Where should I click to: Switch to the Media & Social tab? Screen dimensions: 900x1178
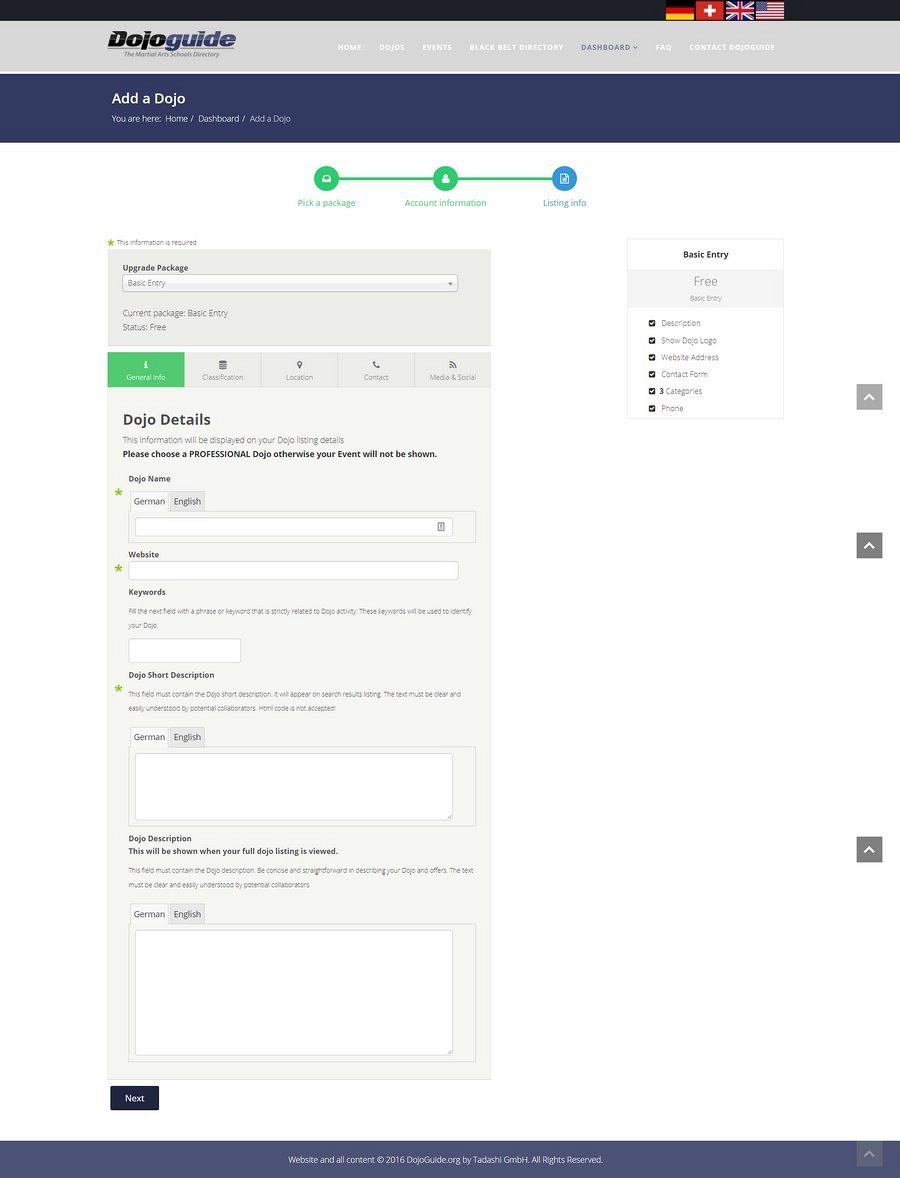tap(452, 370)
